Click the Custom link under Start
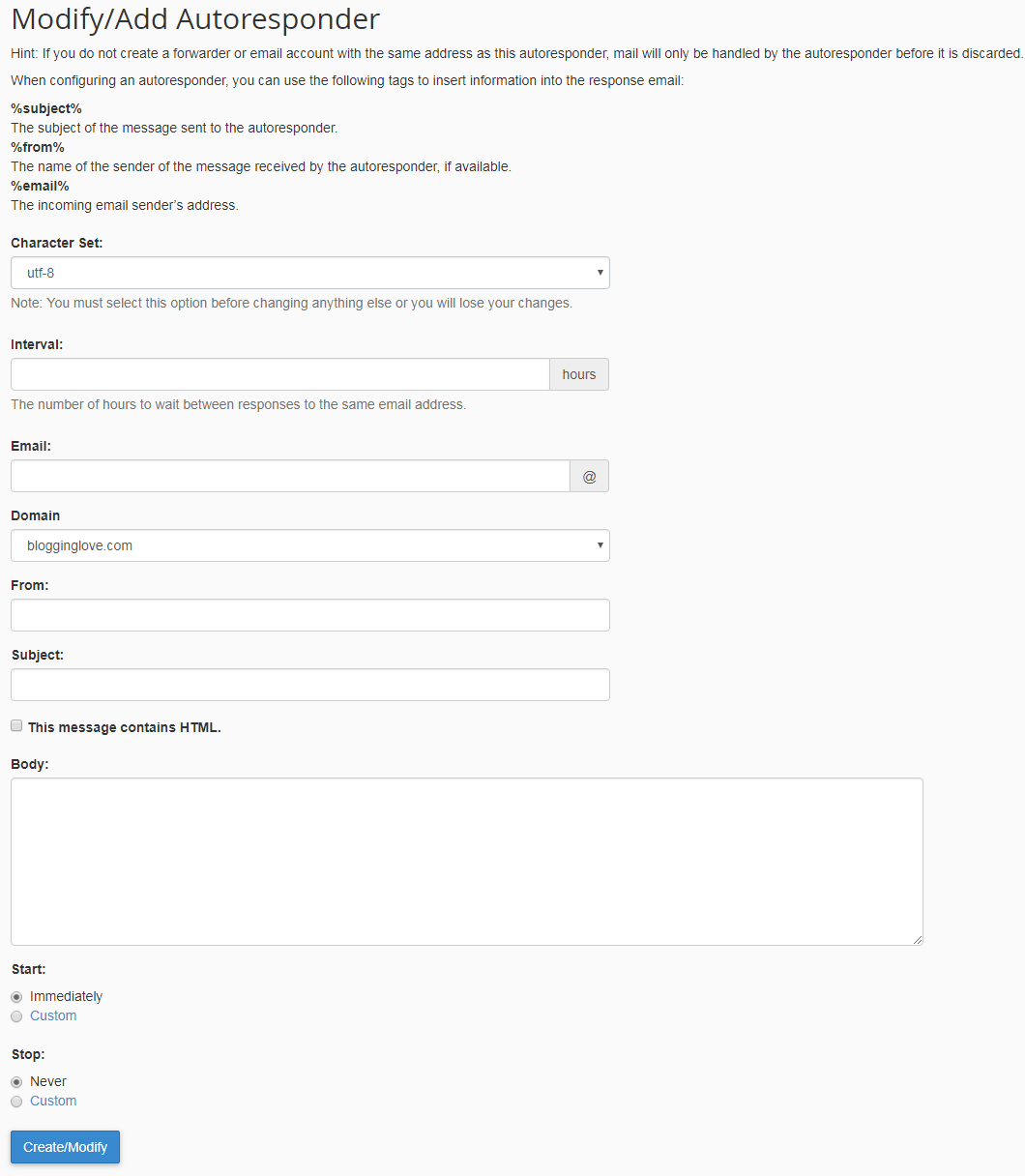The width and height of the screenshot is (1025, 1176). tap(53, 1015)
